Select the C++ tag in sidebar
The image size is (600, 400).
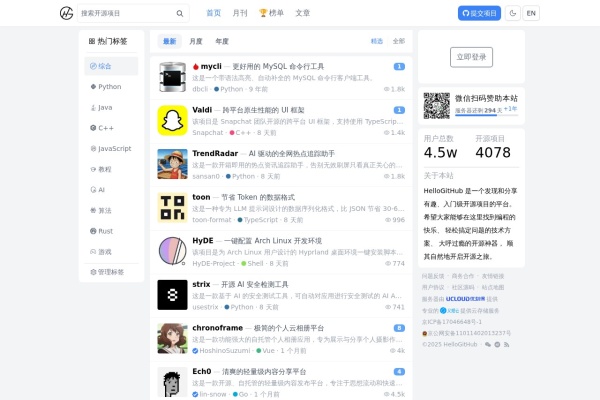(109, 128)
